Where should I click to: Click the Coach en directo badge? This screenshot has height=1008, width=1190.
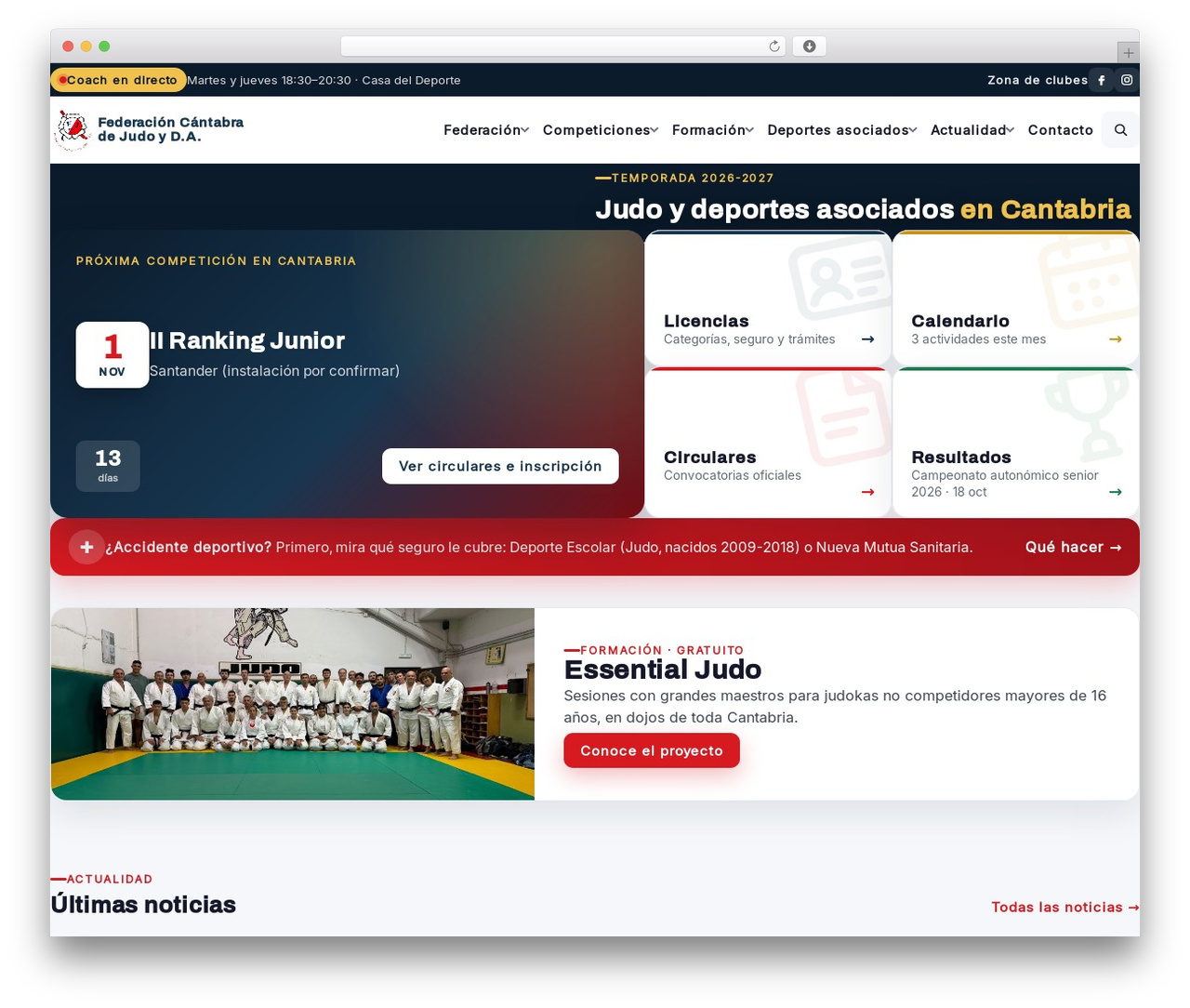coord(118,80)
